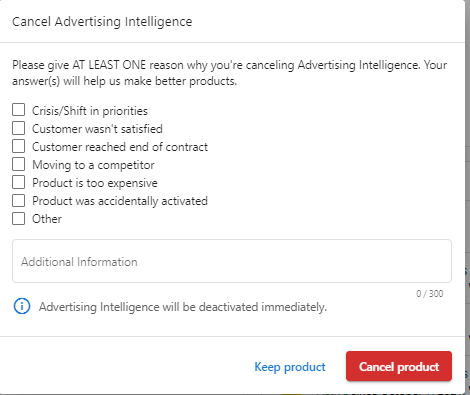
Task: Click the Cancel Advertising Intelligence dialog title
Action: click(102, 22)
